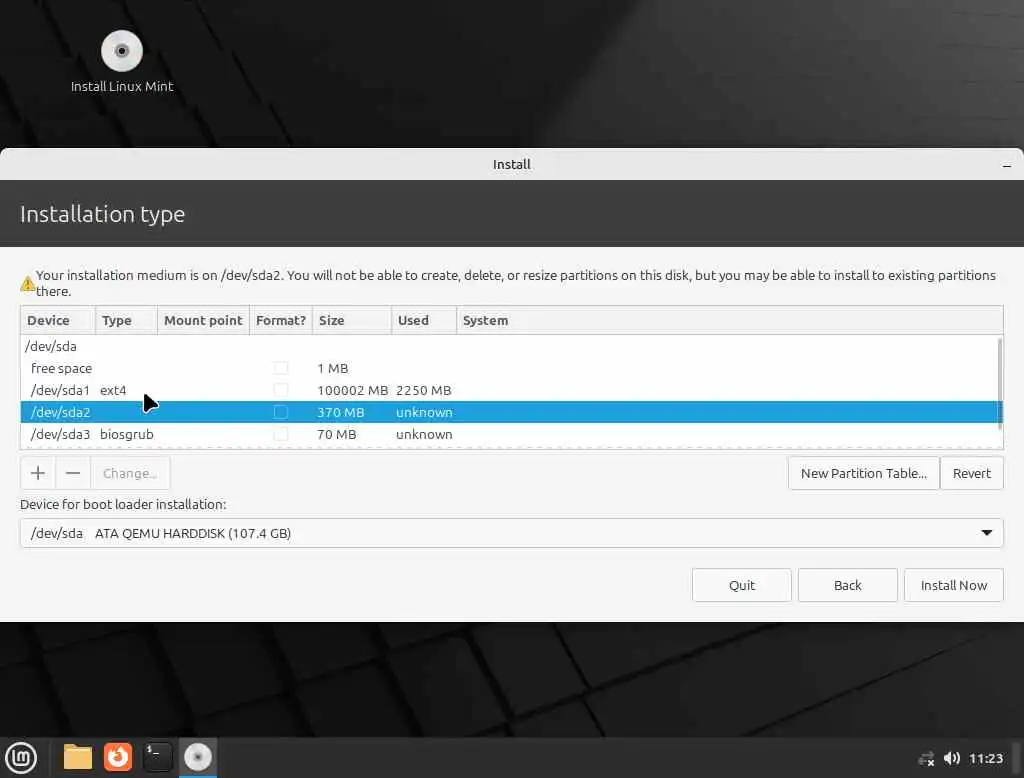
Task: Click the 70 MB size value
Action: [336, 434]
